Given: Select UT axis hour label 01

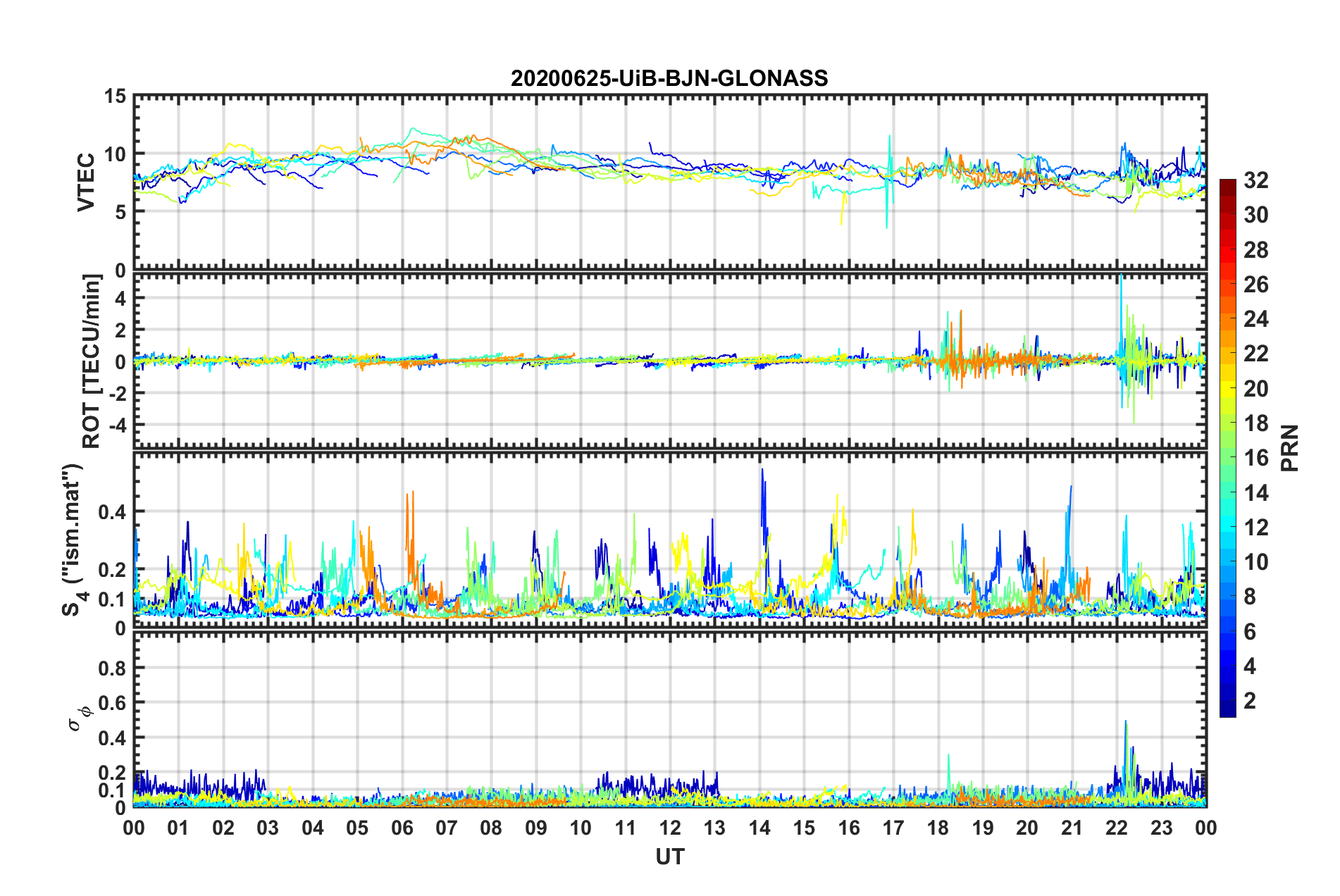Looking at the screenshot, I should (178, 828).
